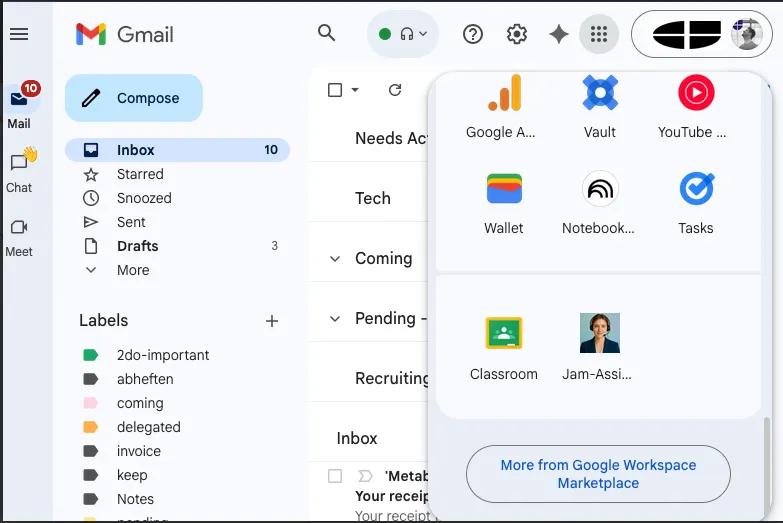Click the apps panel scrollbar
Viewport: 783px width, 523px height.
pos(767,467)
